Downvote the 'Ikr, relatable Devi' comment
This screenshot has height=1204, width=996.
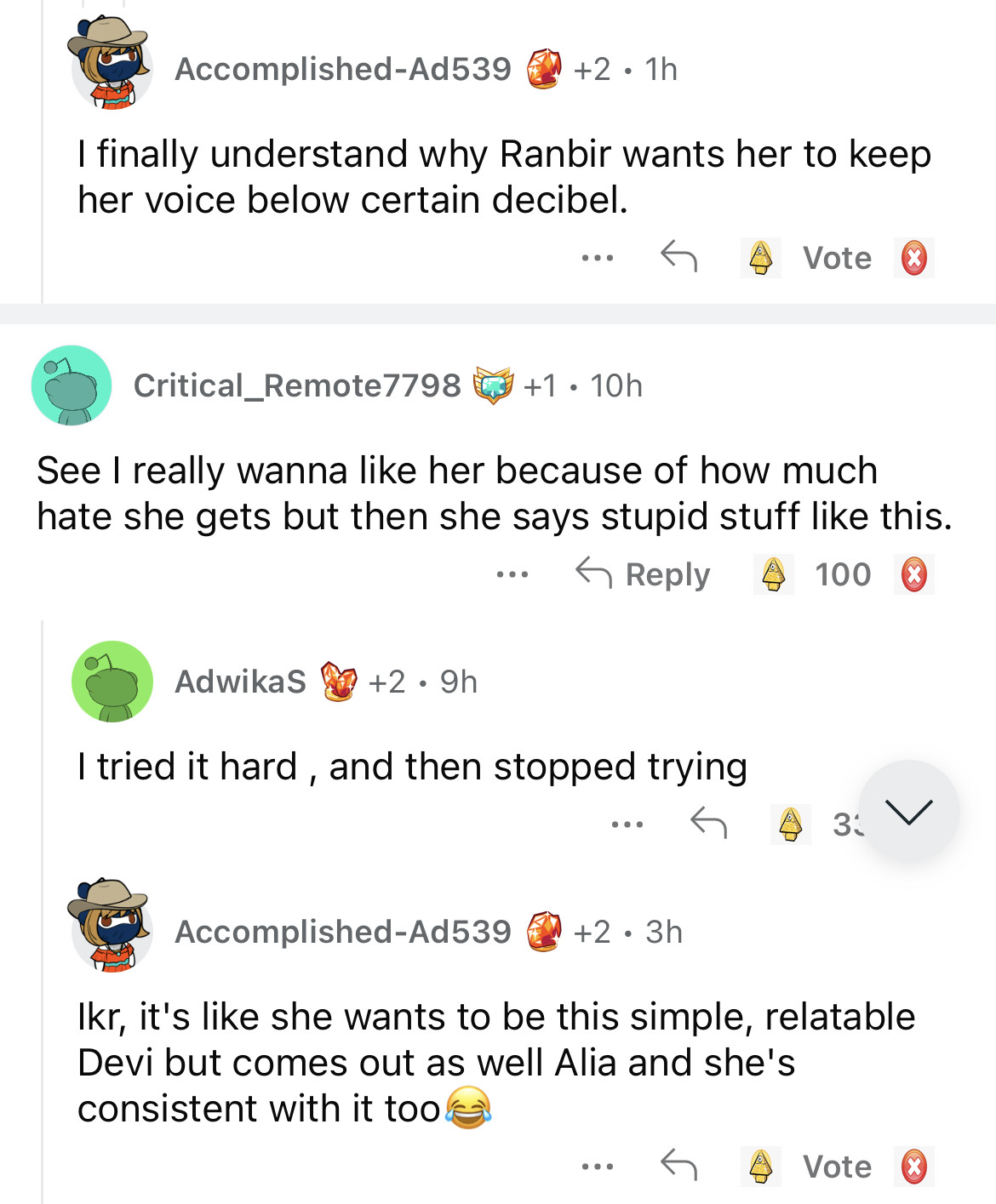(x=914, y=1167)
